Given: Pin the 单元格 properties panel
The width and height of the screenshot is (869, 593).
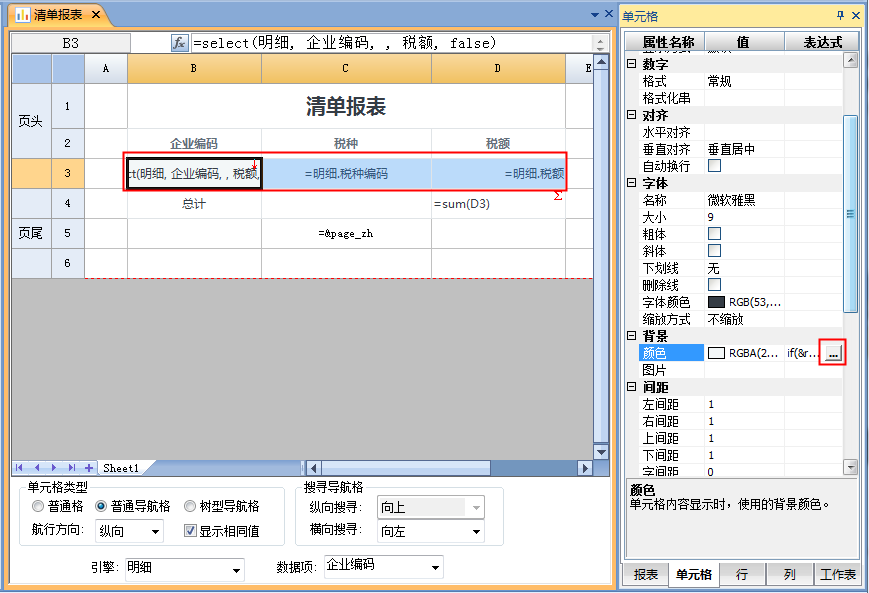Looking at the screenshot, I should pyautogui.click(x=840, y=15).
